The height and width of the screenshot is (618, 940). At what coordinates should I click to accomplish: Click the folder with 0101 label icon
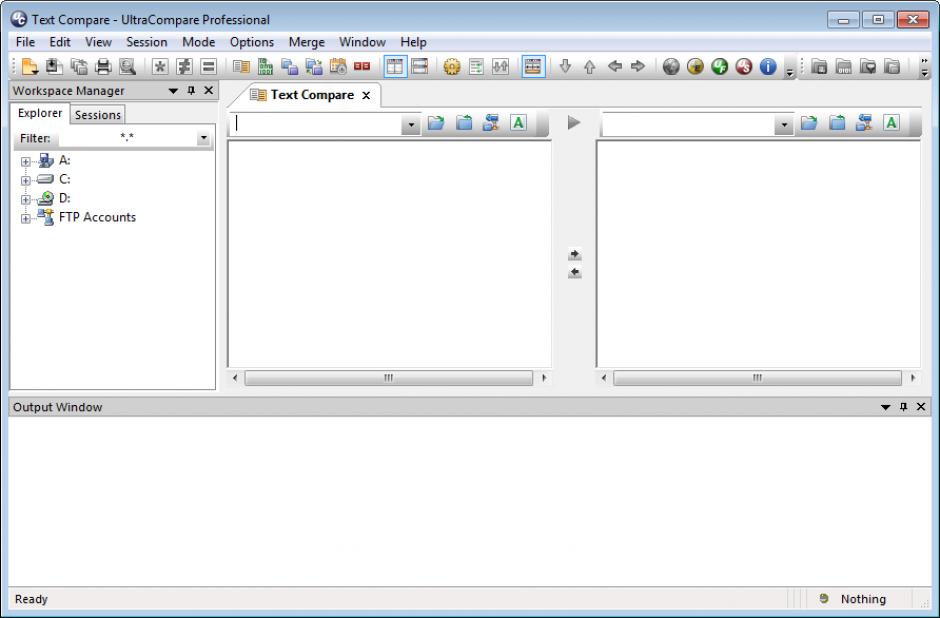point(843,67)
